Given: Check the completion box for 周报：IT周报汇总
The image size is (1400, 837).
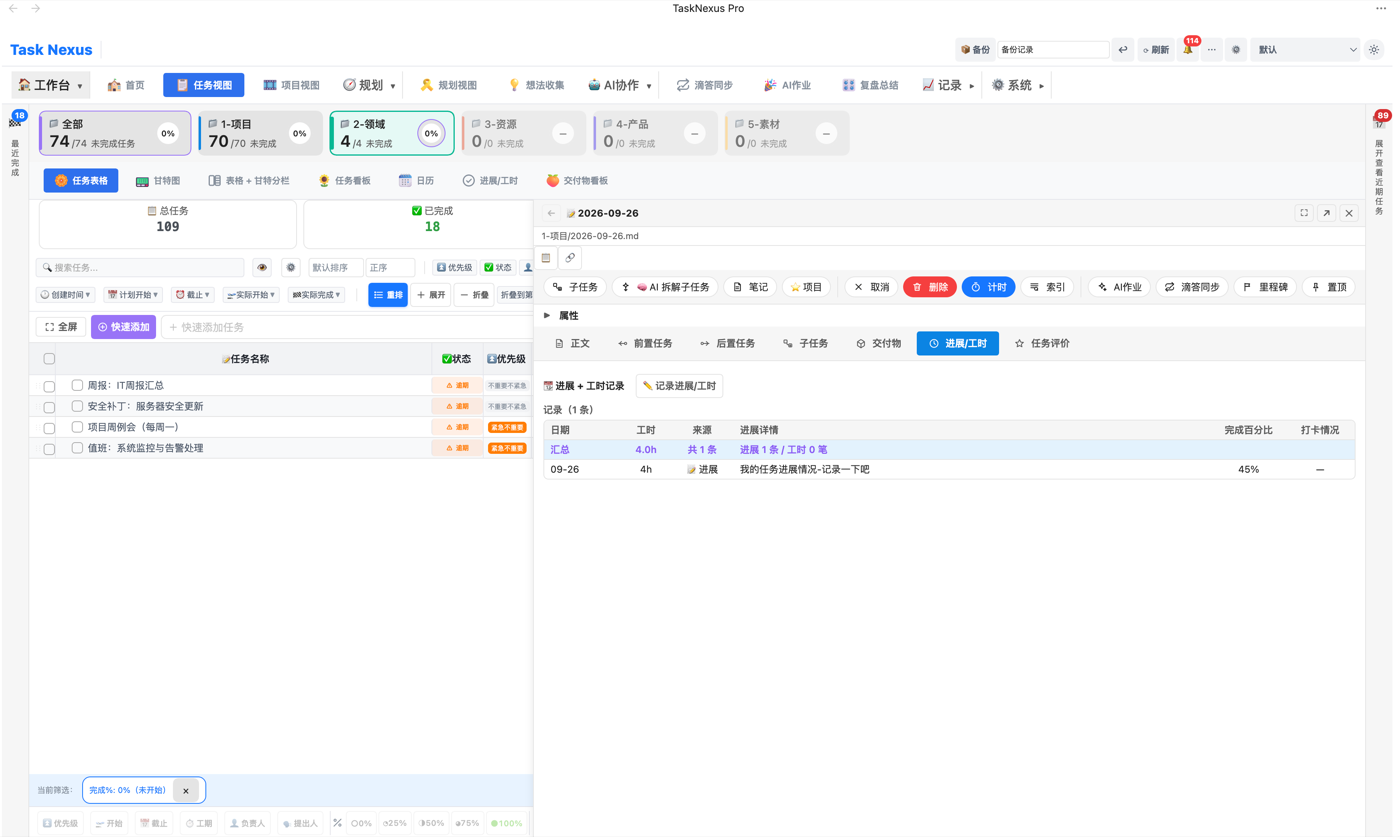Looking at the screenshot, I should (x=77, y=385).
